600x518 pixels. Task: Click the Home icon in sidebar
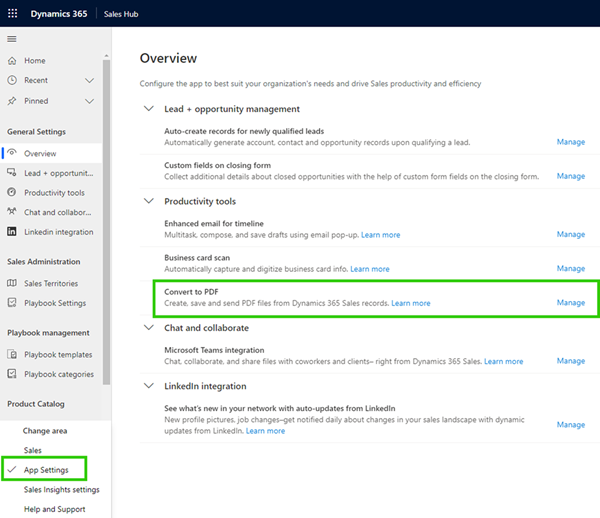tap(12, 61)
